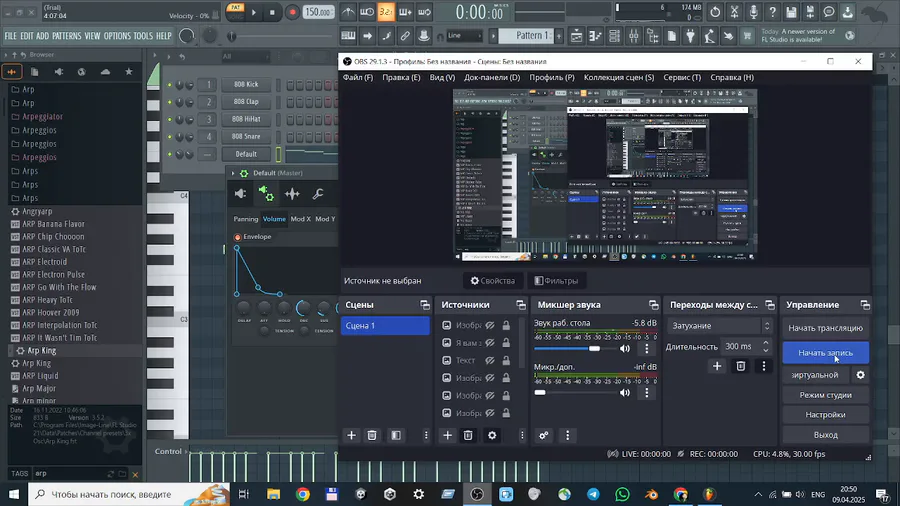Open the Затухание transition dropdown

tap(719, 326)
